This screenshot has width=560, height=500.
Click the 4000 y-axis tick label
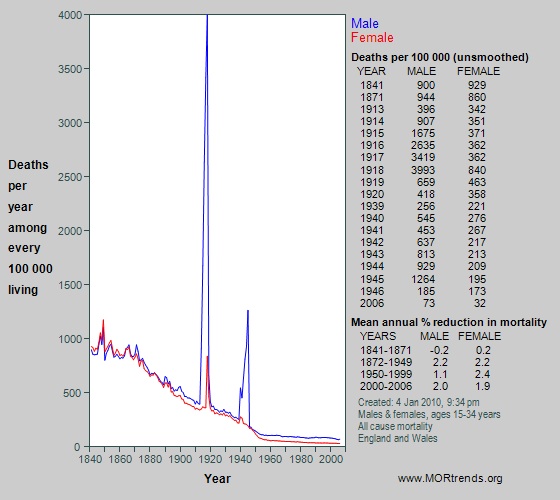[x=70, y=15]
